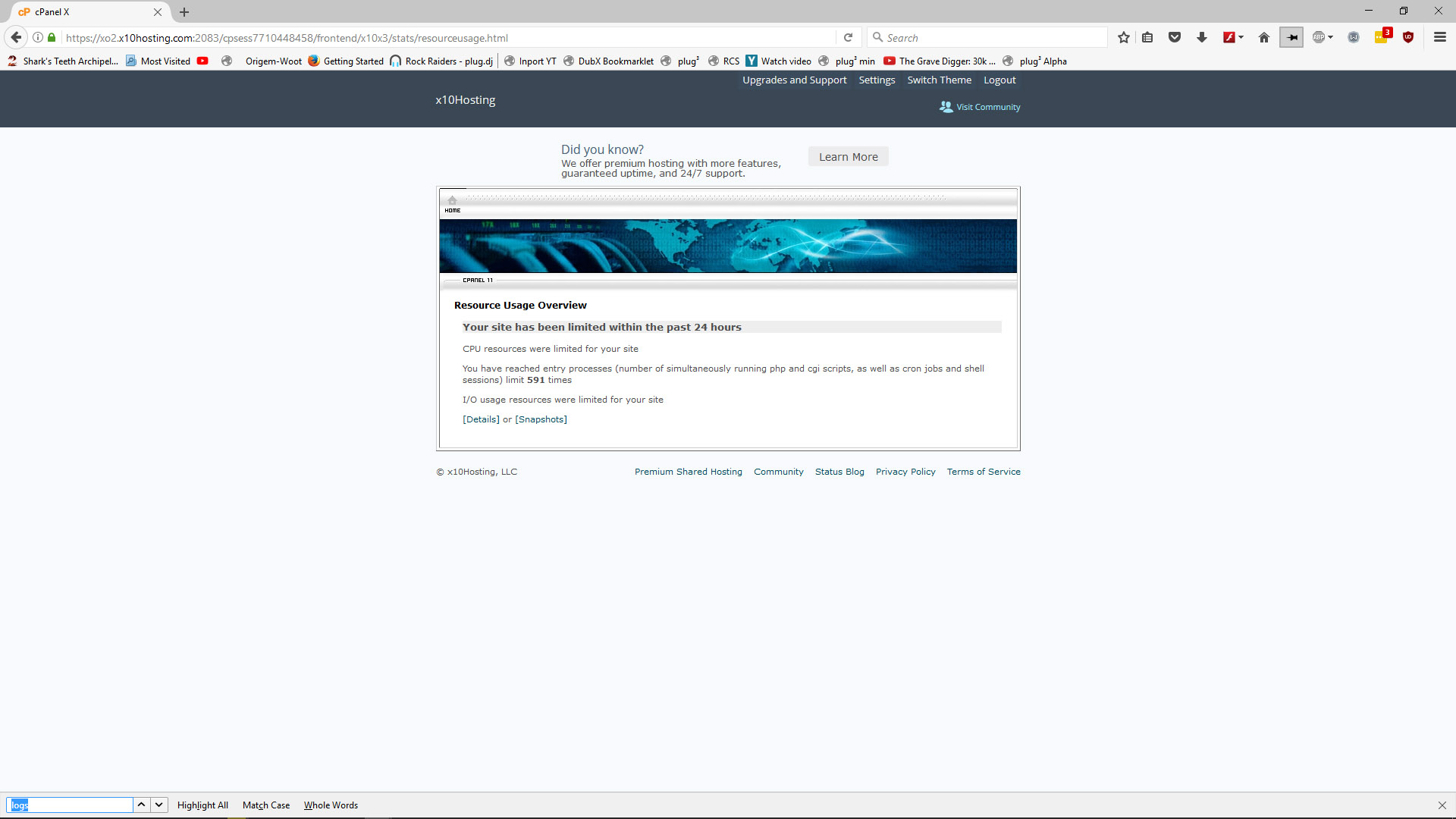Image resolution: width=1456 pixels, height=819 pixels.
Task: Toggle Whole Words in find bar
Action: [x=331, y=805]
